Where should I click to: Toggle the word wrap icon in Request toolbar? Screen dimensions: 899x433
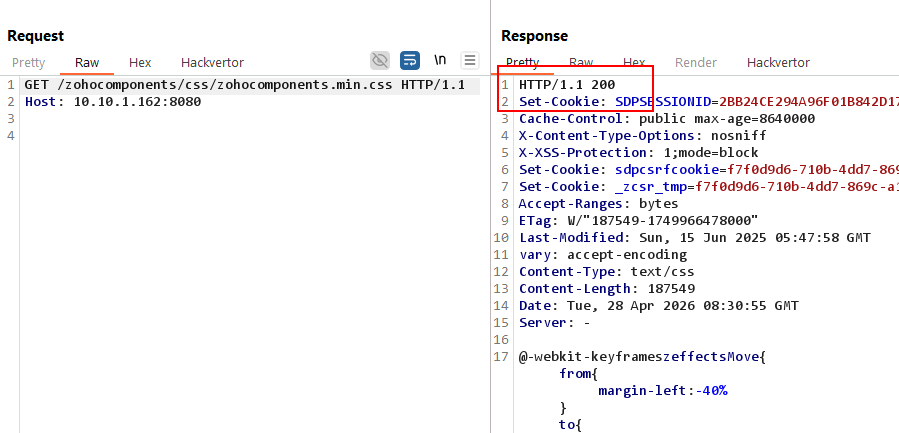(409, 60)
